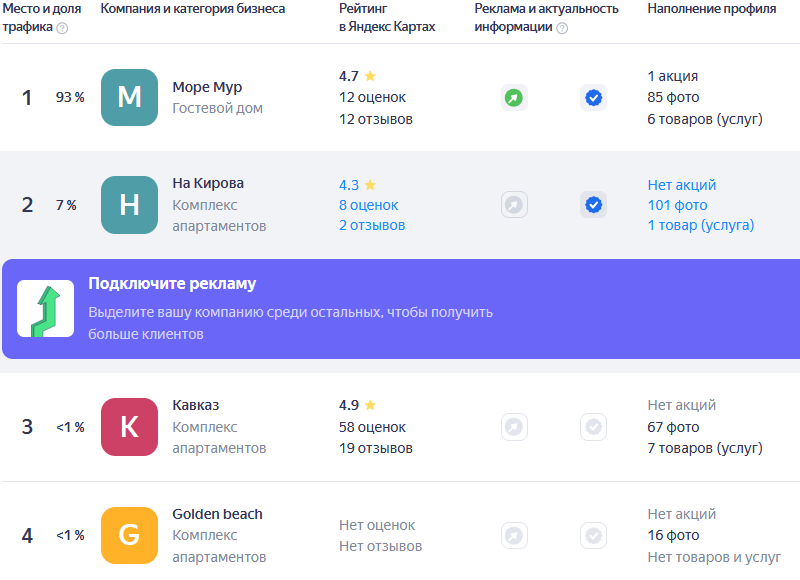Click 'Нет оценок' for Golden beach
This screenshot has height=580, width=800.
tap(377, 525)
